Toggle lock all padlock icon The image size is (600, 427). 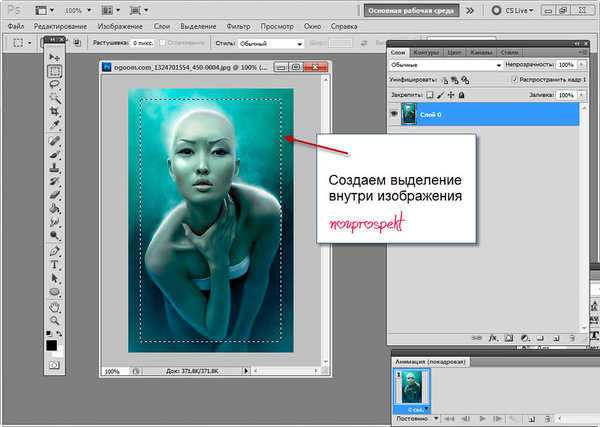coord(461,95)
